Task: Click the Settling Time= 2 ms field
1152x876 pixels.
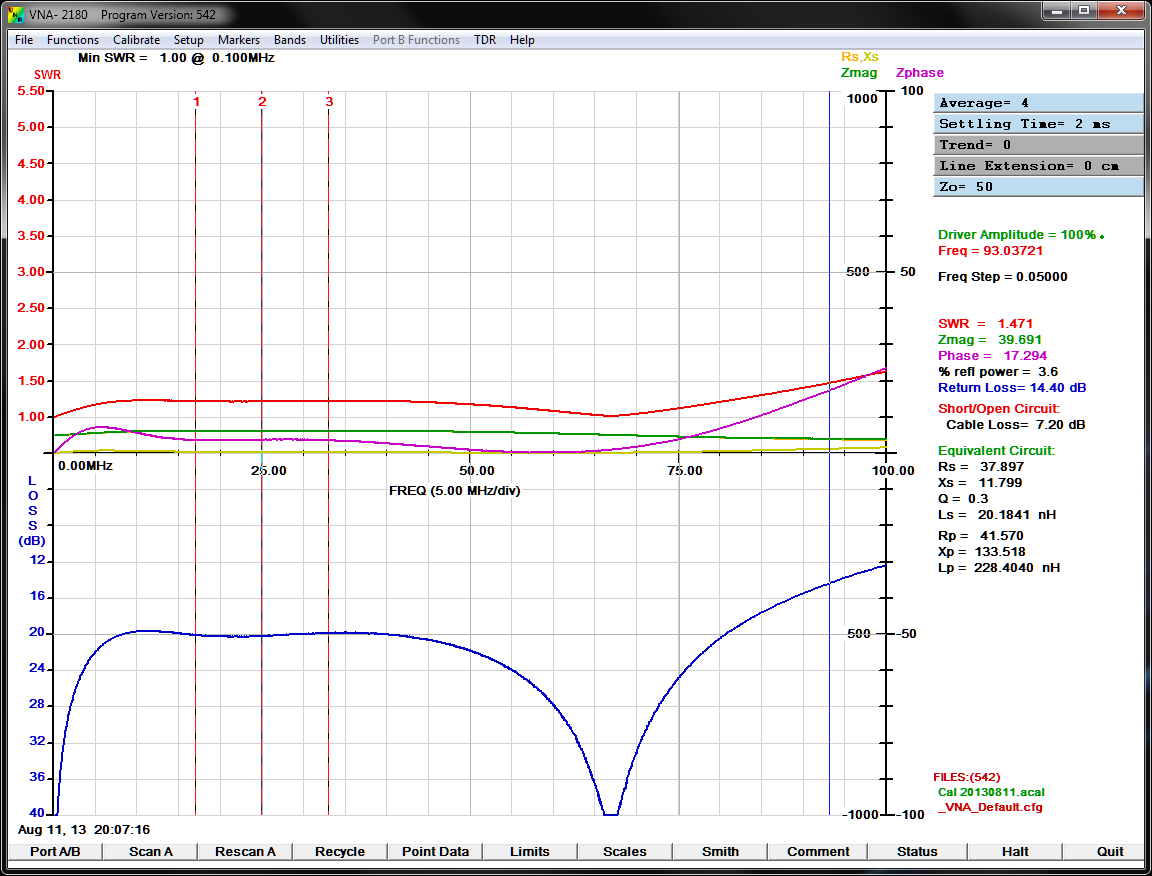Action: pos(1038,124)
